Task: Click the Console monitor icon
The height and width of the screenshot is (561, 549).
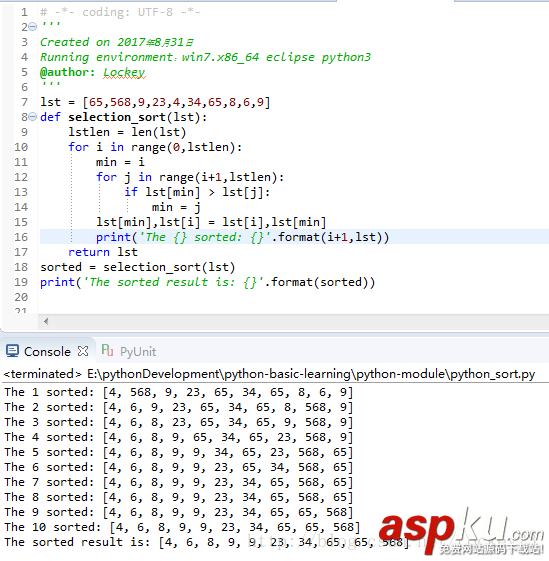Action: tap(13, 351)
